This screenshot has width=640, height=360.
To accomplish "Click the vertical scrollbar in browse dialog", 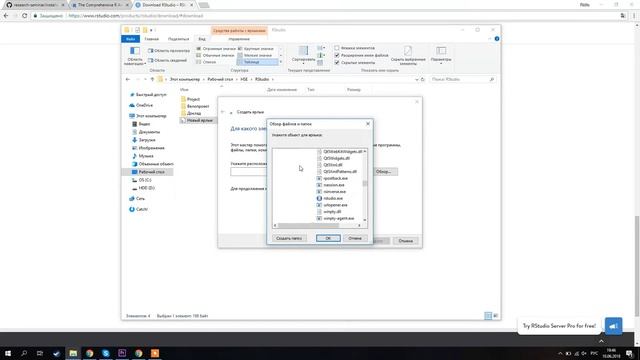I will (x=364, y=185).
